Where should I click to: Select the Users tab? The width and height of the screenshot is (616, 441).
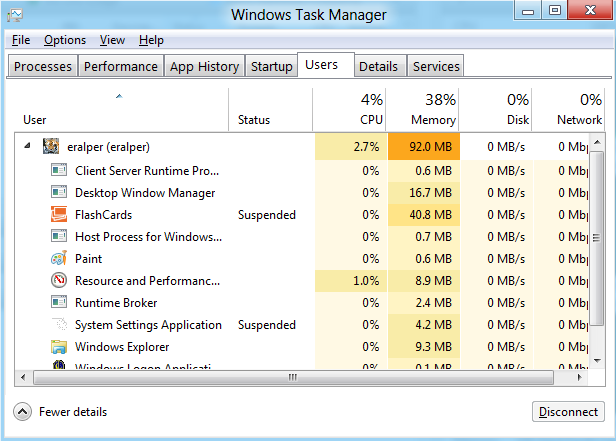click(326, 65)
